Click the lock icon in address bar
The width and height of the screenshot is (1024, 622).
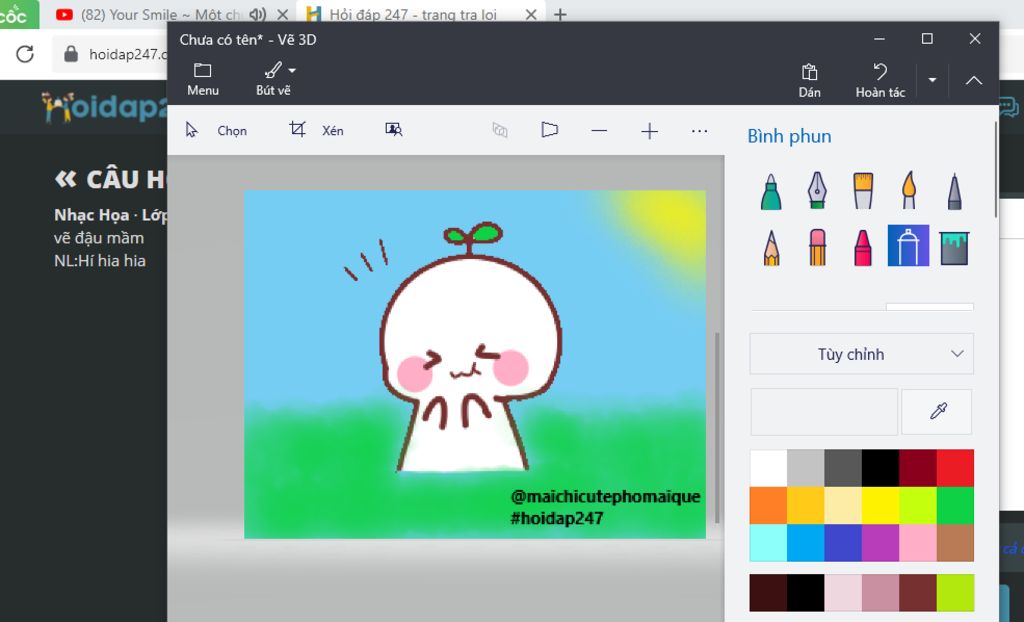point(71,54)
